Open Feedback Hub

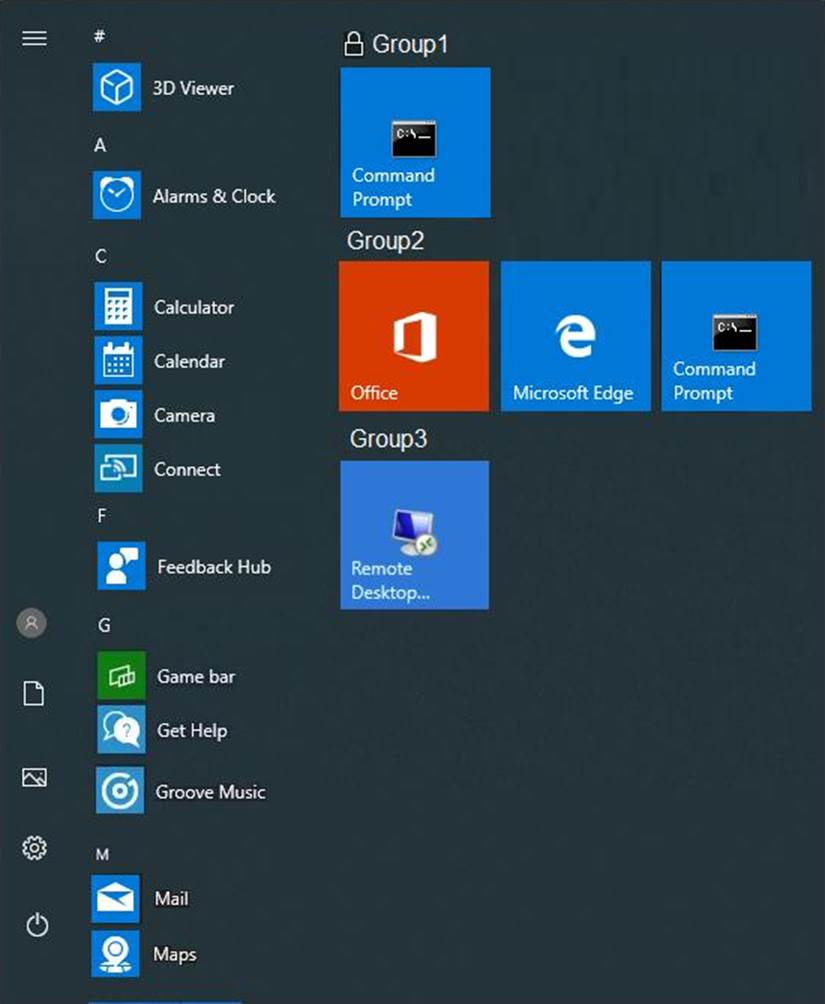coord(121,566)
